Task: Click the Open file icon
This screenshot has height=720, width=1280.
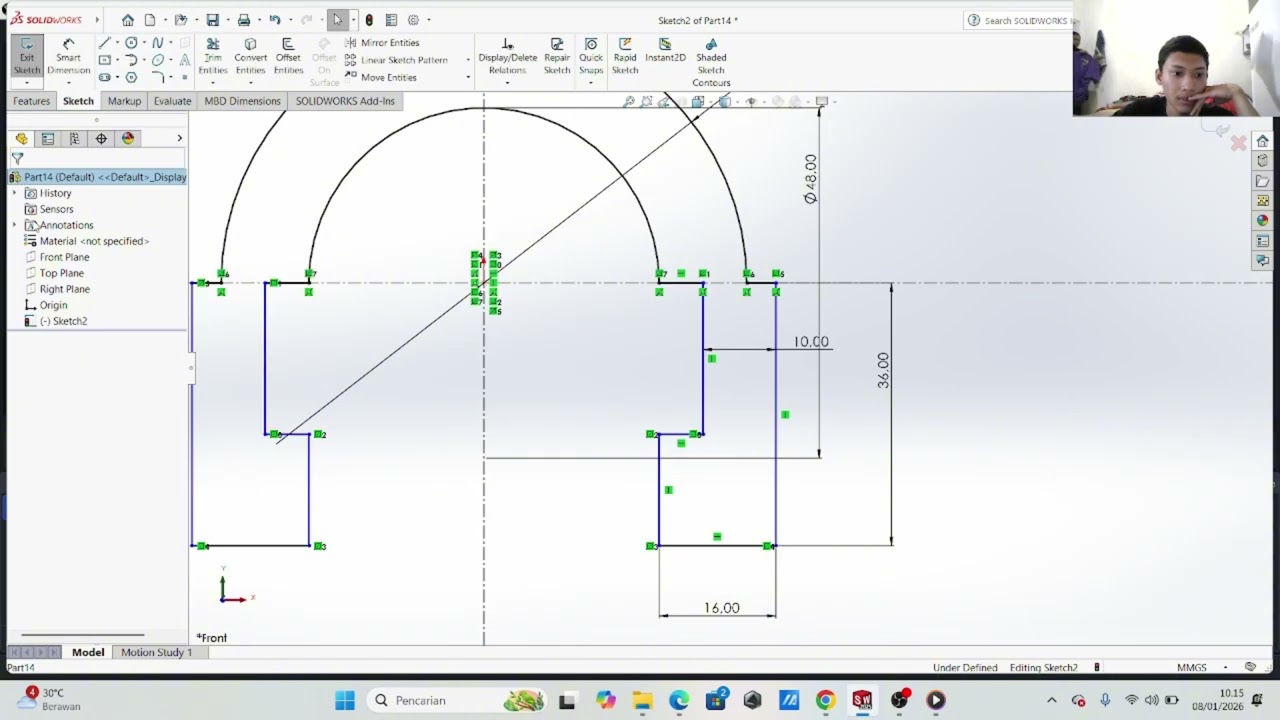Action: click(180, 20)
